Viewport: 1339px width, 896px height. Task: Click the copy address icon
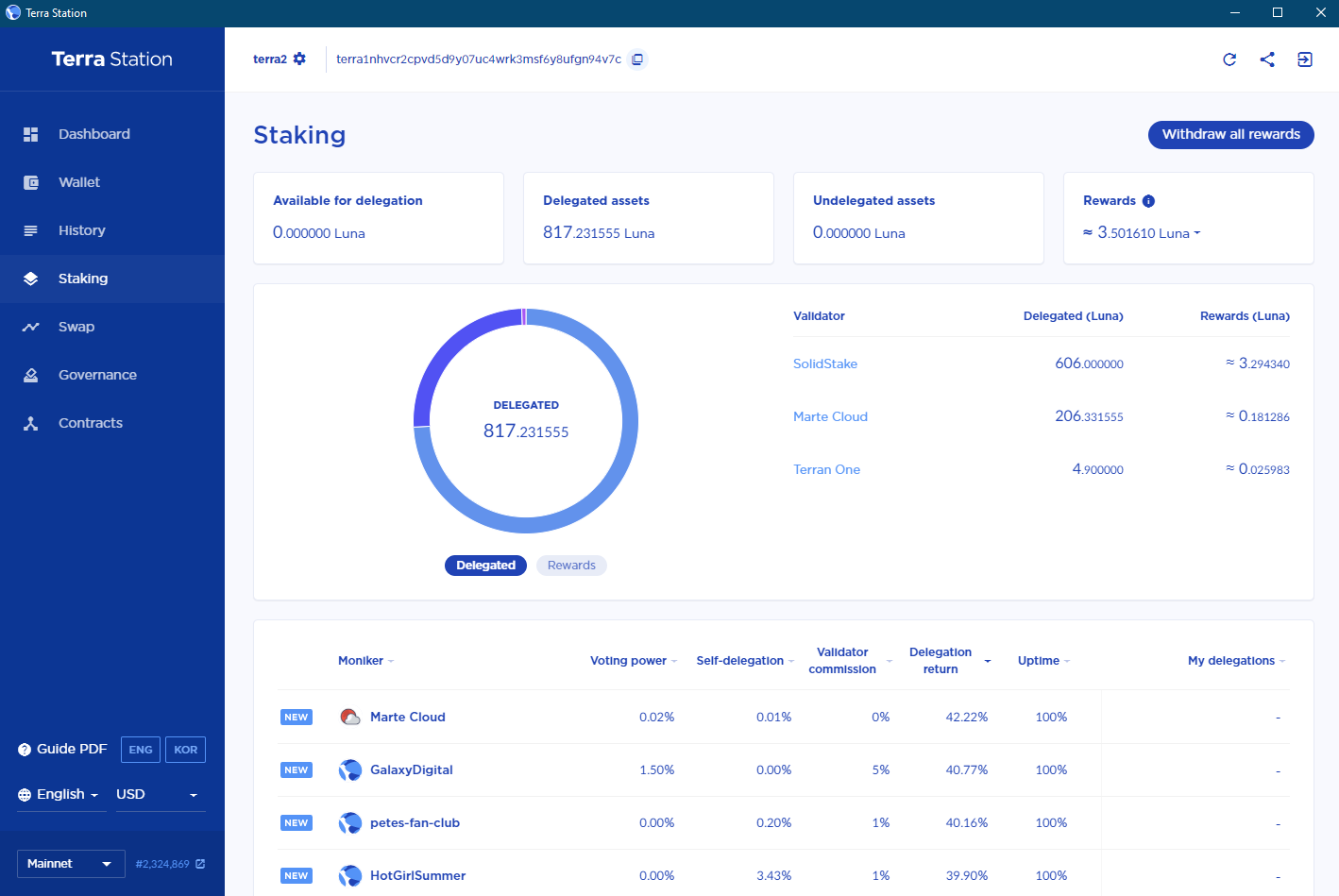pos(637,59)
